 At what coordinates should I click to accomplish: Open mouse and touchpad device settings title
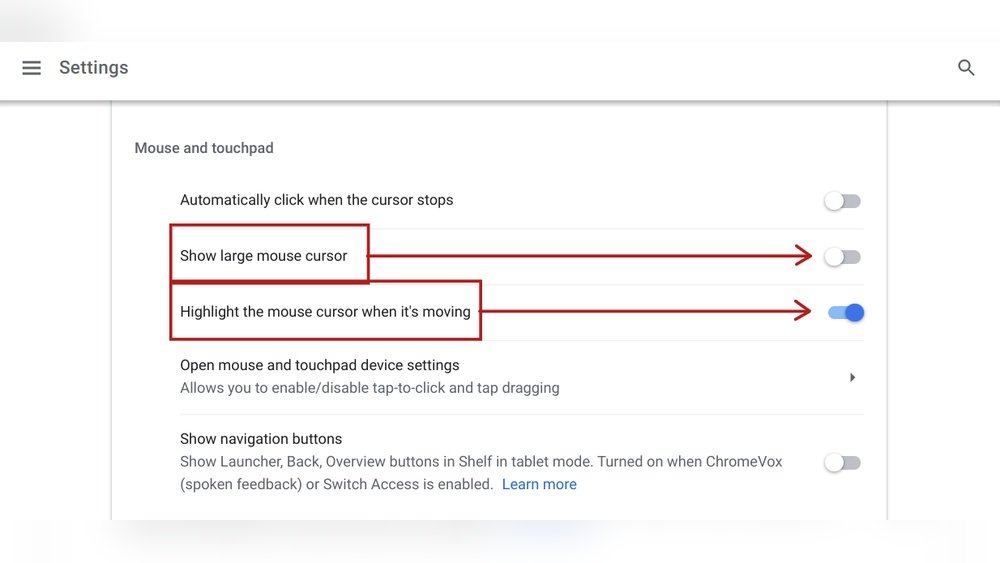point(319,365)
